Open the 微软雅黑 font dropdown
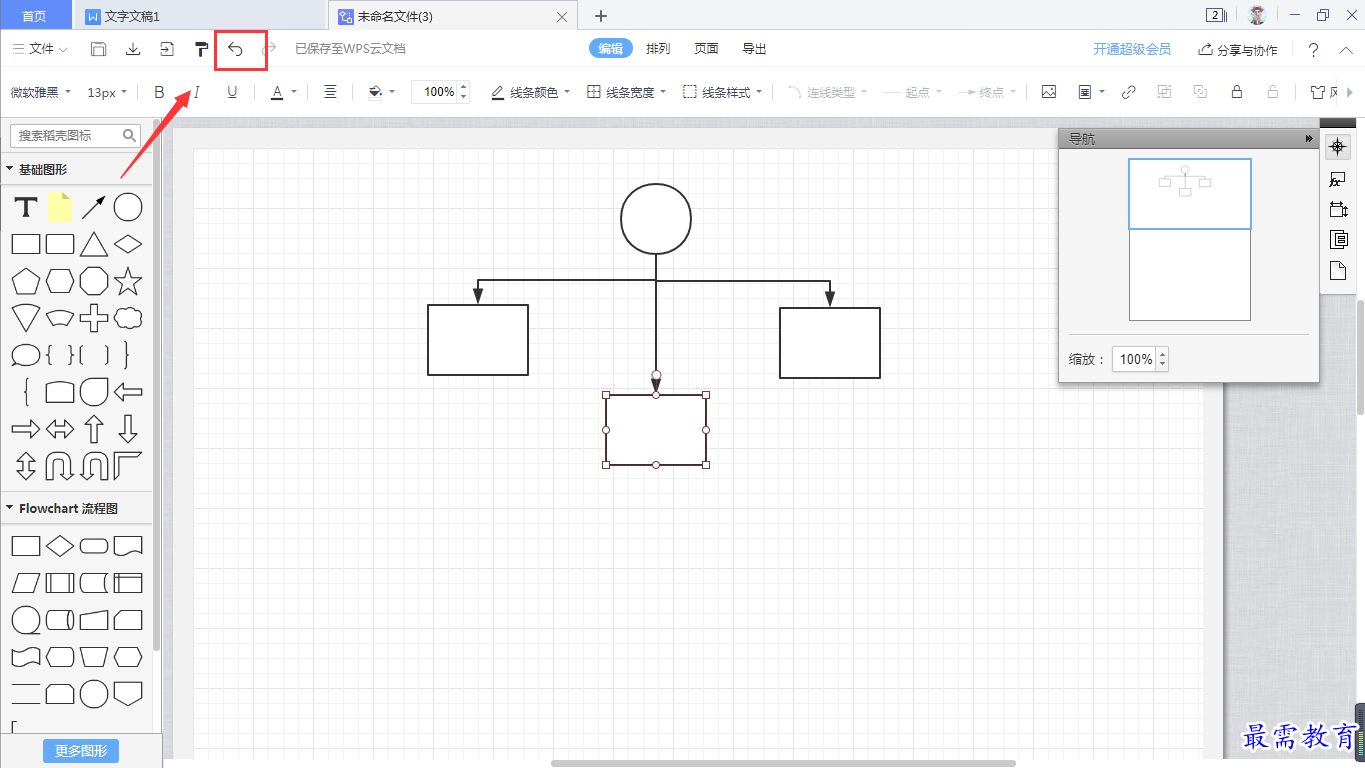The width and height of the screenshot is (1365, 768). (x=41, y=92)
